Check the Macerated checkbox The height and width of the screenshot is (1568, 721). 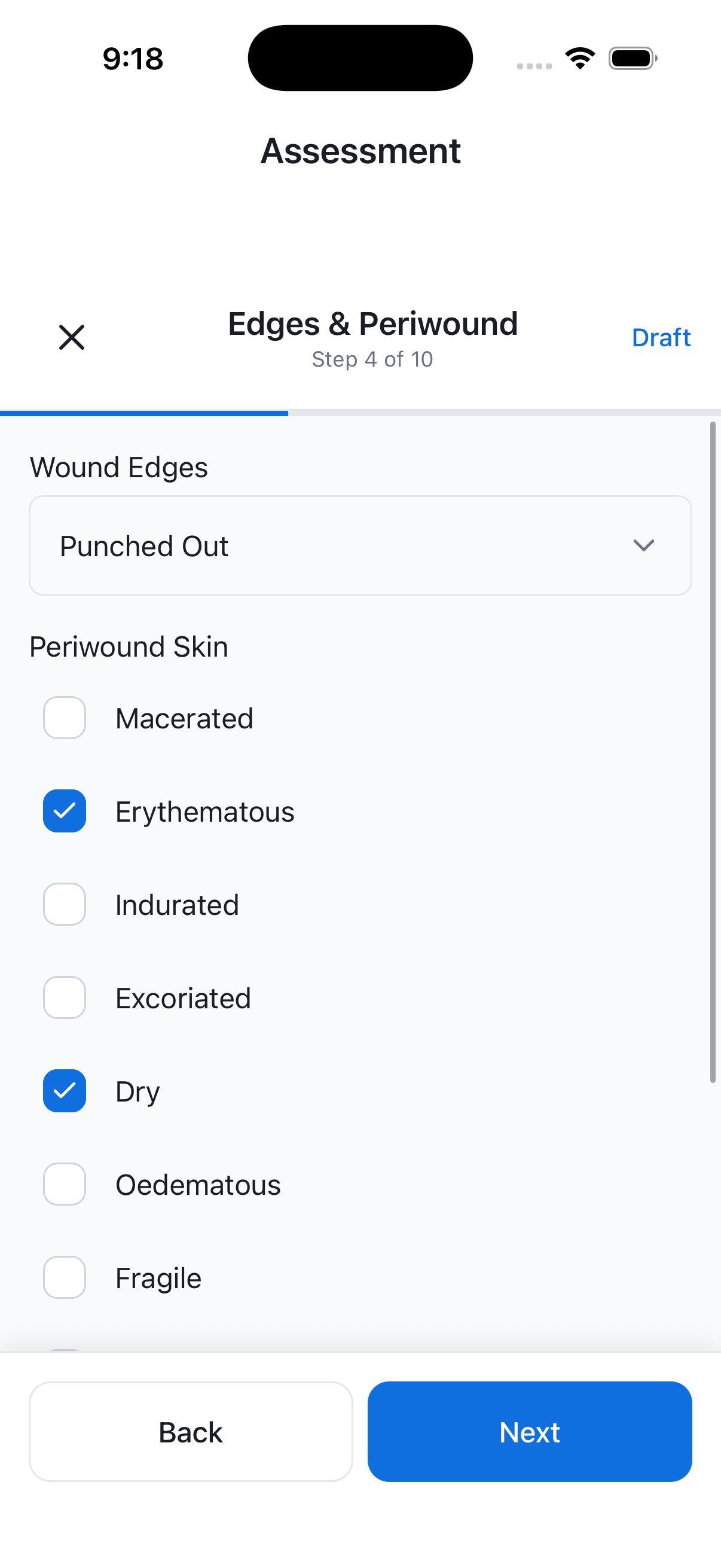click(65, 718)
